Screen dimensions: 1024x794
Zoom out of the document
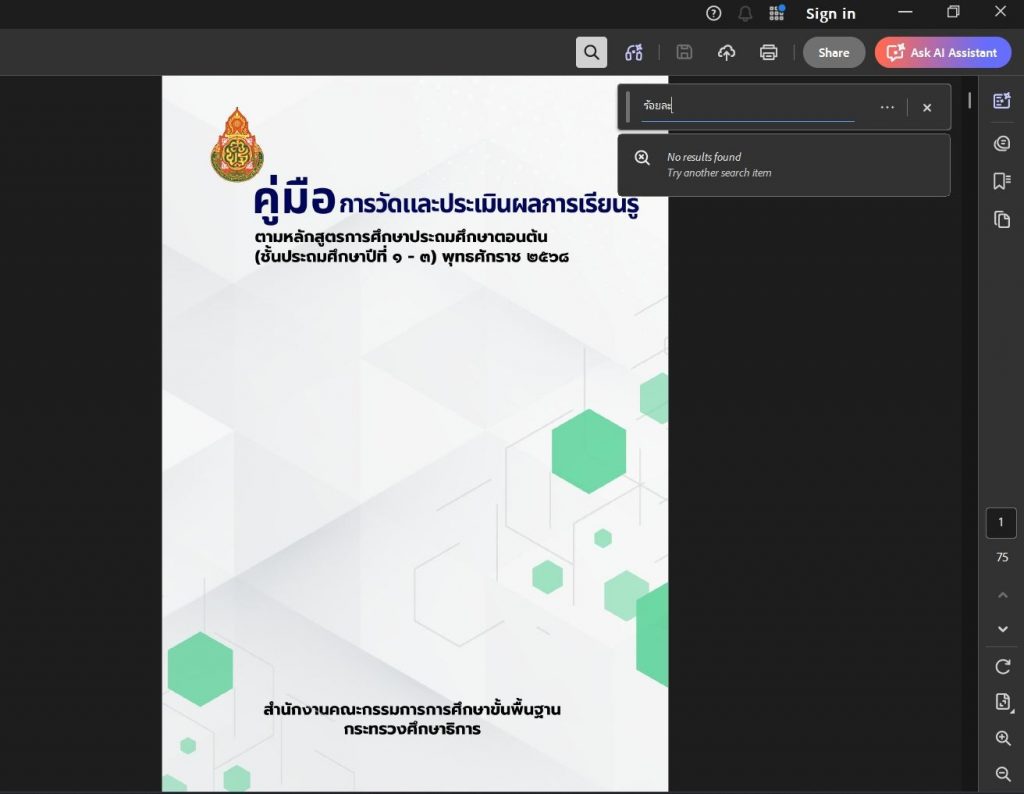click(1002, 773)
